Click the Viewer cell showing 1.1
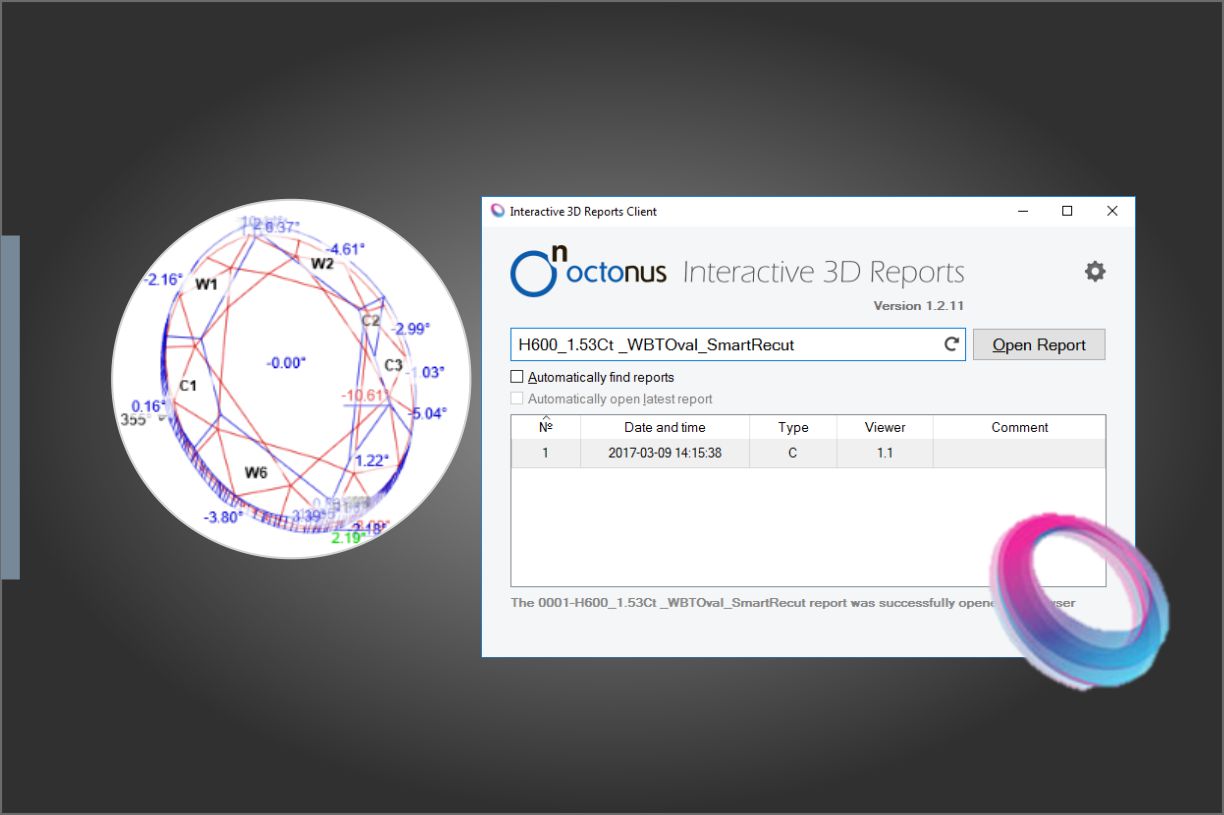This screenshot has width=1224, height=815. click(x=885, y=453)
